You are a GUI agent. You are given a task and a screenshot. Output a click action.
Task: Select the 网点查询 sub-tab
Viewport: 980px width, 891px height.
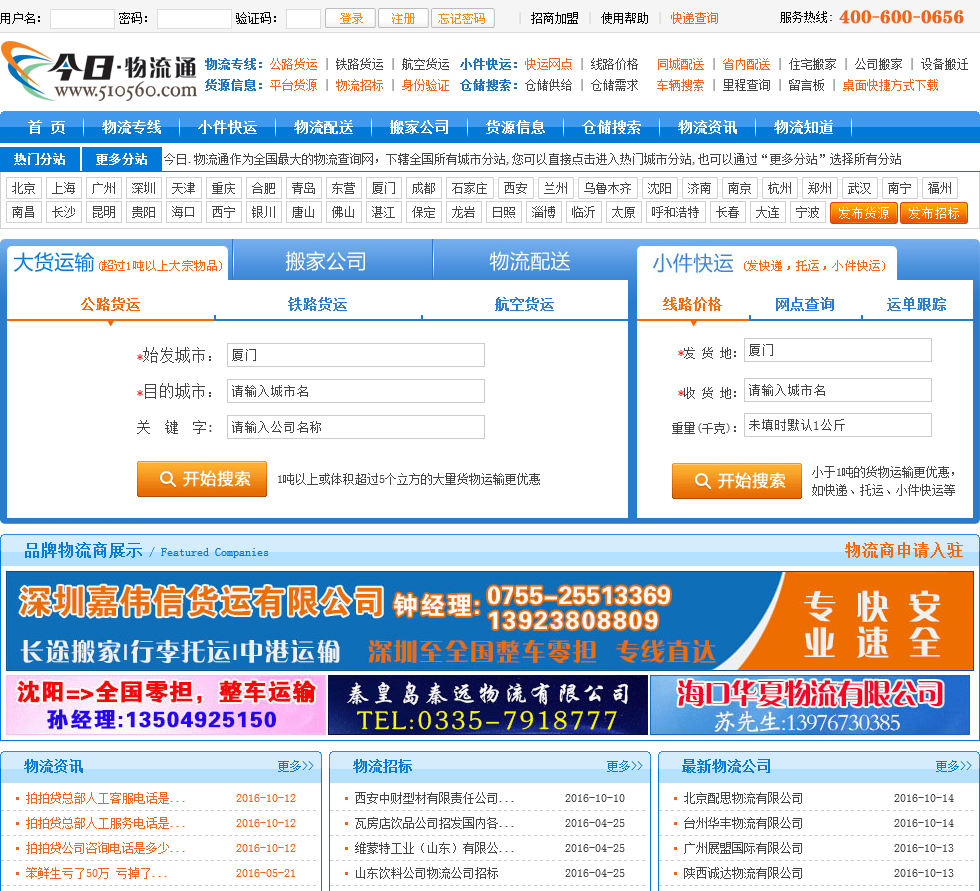point(805,304)
